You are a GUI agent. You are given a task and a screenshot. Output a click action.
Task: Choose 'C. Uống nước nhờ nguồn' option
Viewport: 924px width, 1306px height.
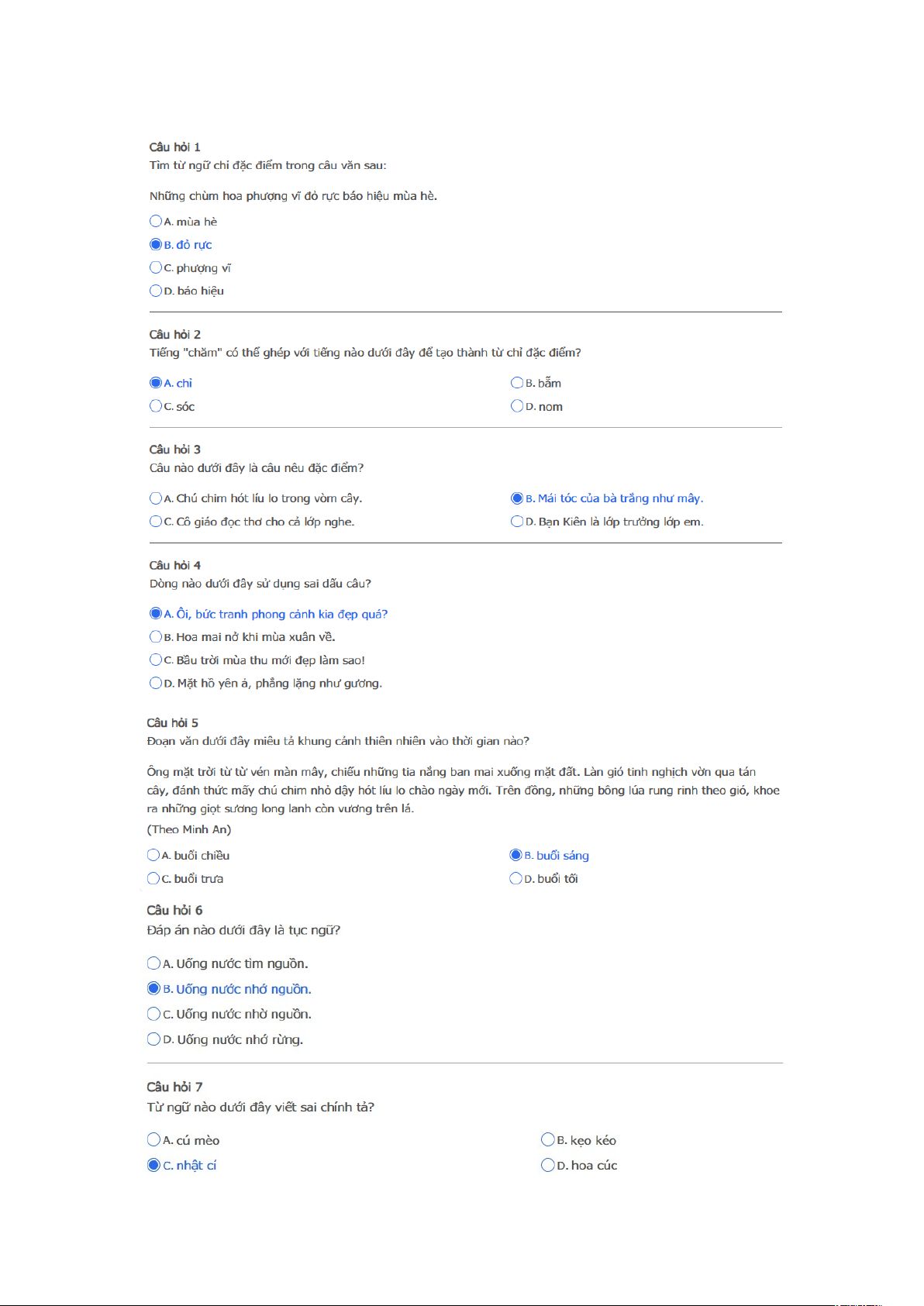[153, 1014]
